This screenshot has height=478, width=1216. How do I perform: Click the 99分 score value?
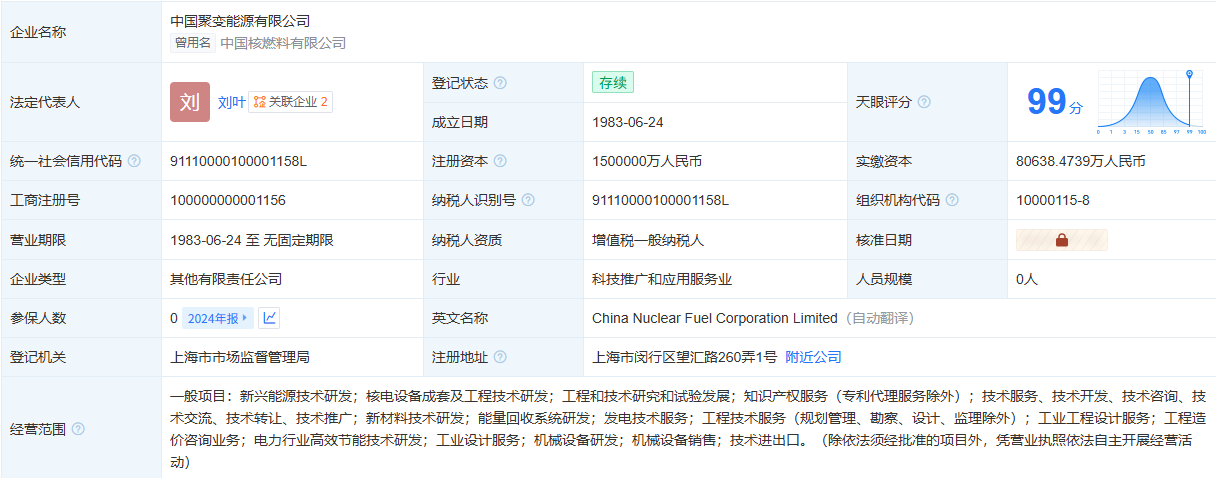pyautogui.click(x=1054, y=102)
